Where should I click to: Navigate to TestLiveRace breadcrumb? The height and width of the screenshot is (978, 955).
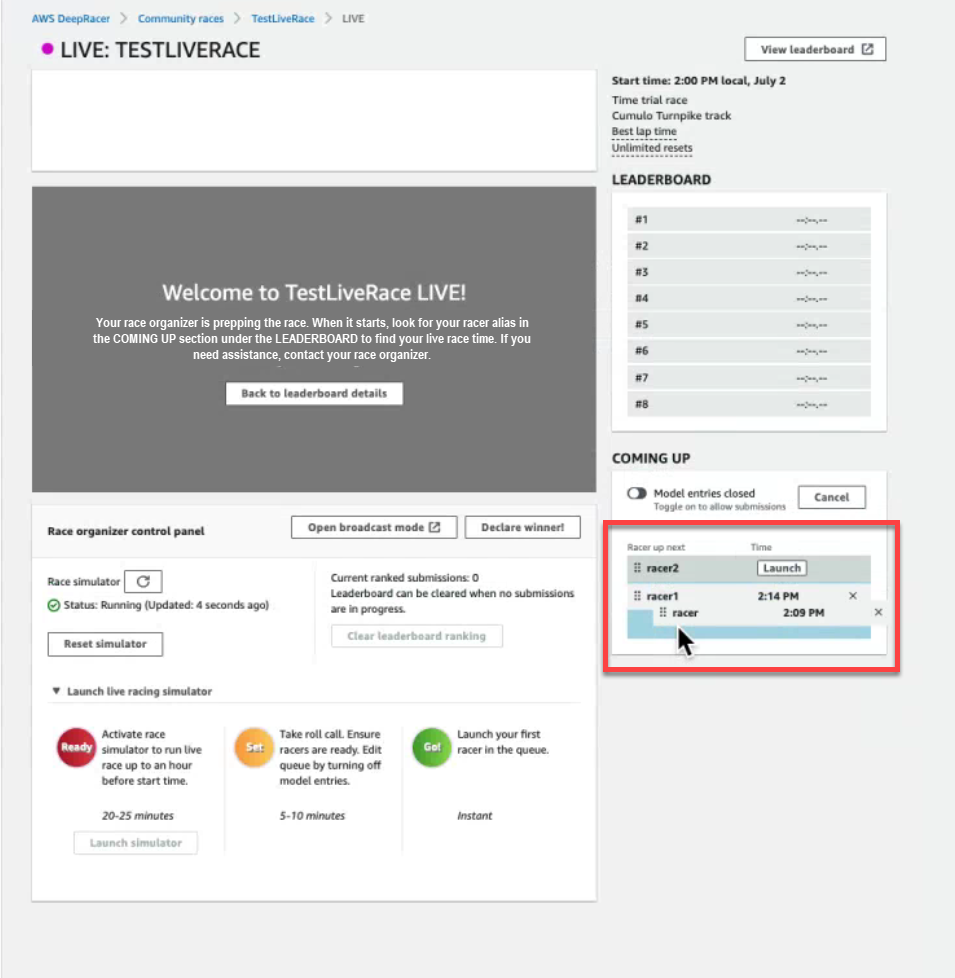[x=284, y=19]
